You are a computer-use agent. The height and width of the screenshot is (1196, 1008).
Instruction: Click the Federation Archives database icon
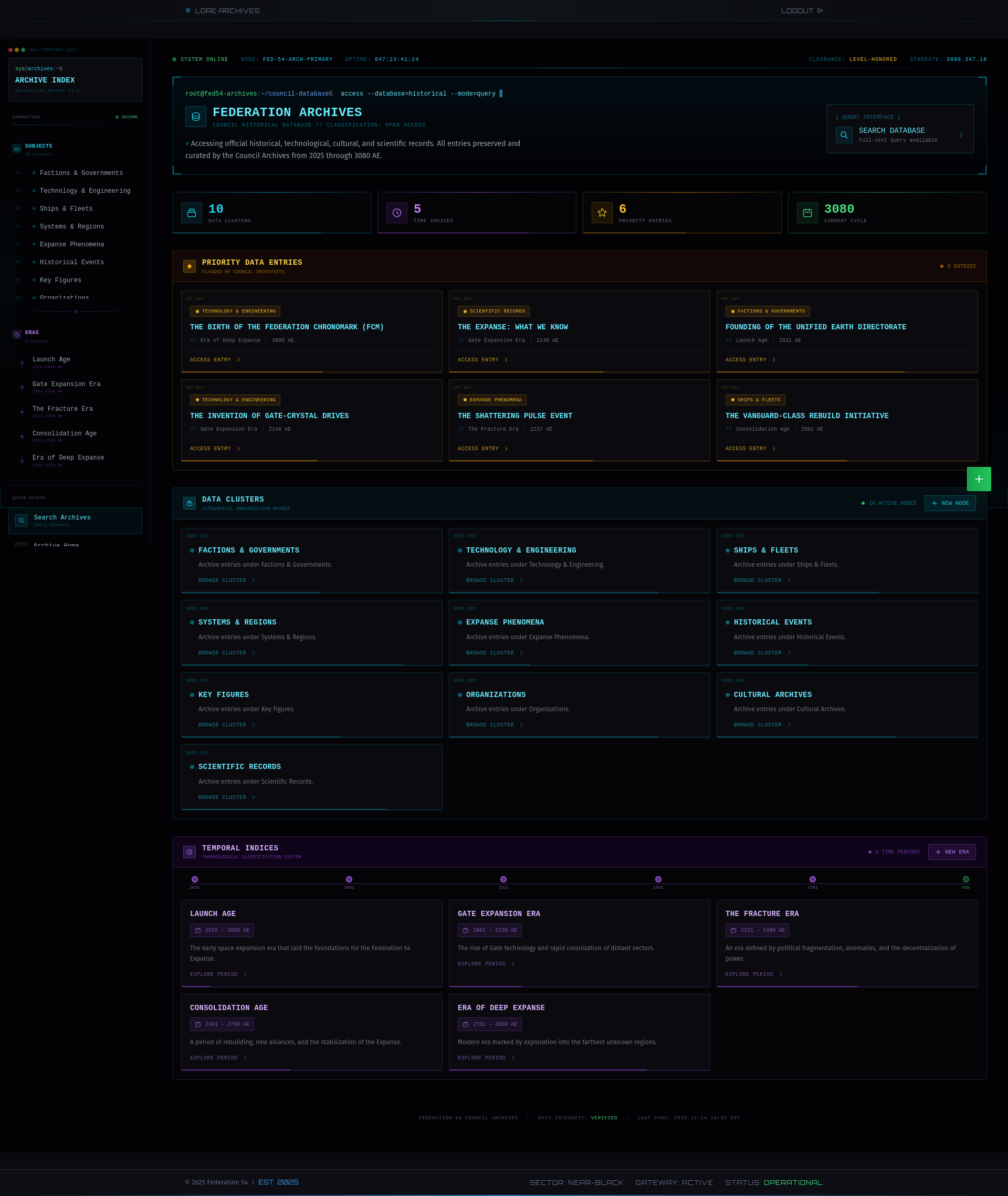(x=195, y=117)
